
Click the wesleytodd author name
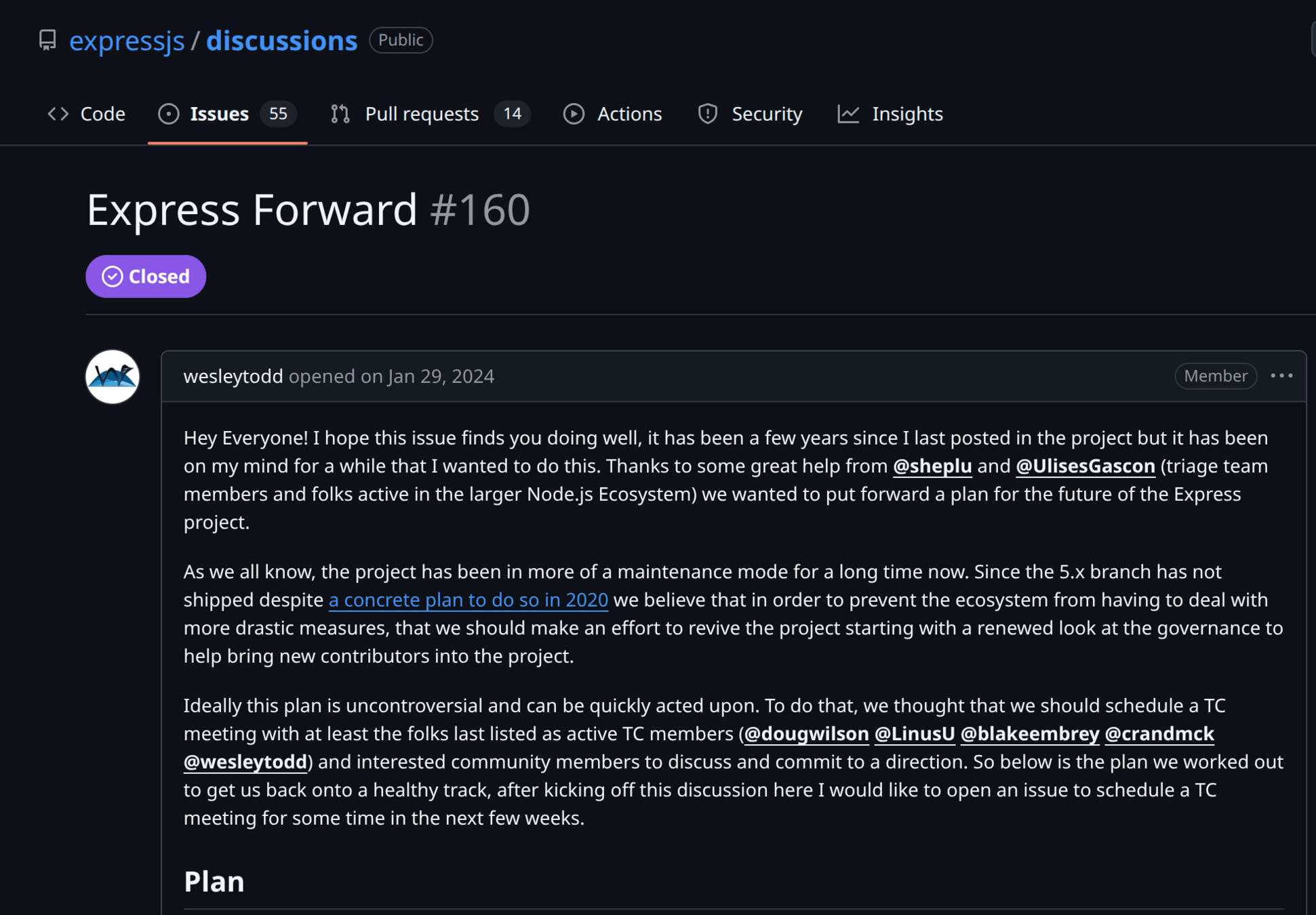[233, 376]
